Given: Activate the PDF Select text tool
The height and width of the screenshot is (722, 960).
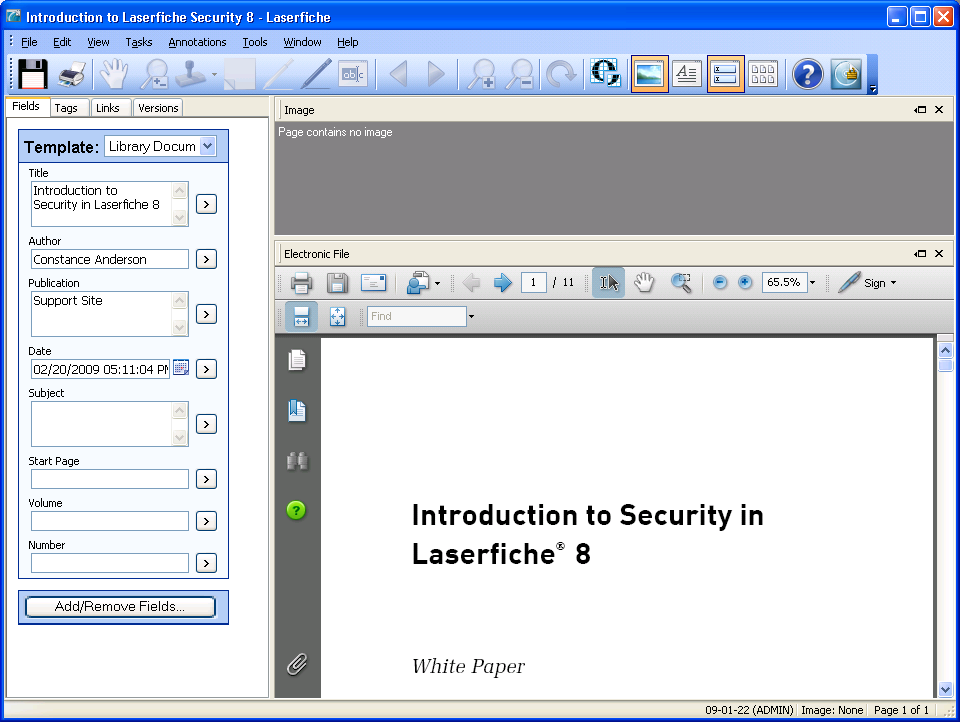Looking at the screenshot, I should click(x=609, y=283).
